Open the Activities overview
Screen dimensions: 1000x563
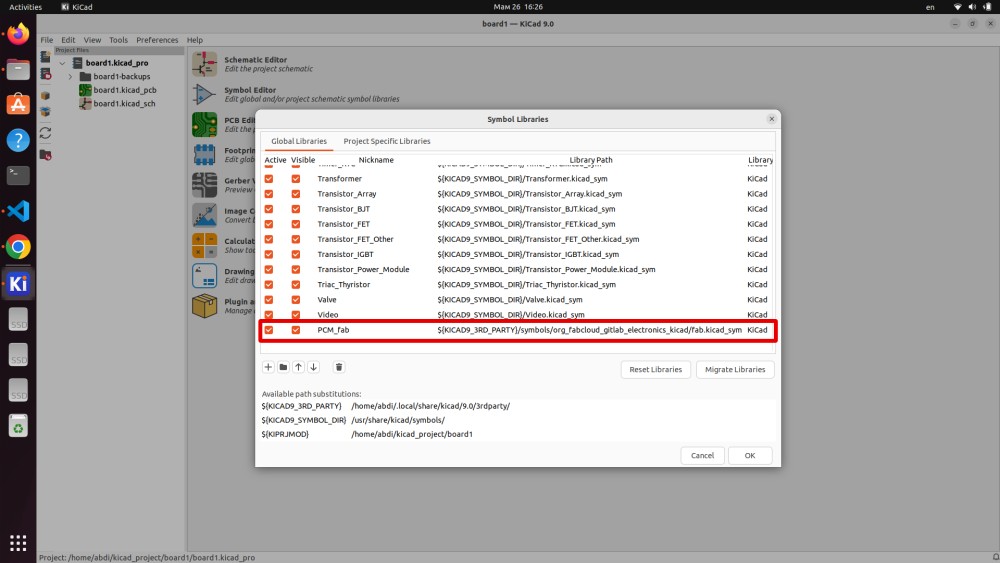click(26, 7)
